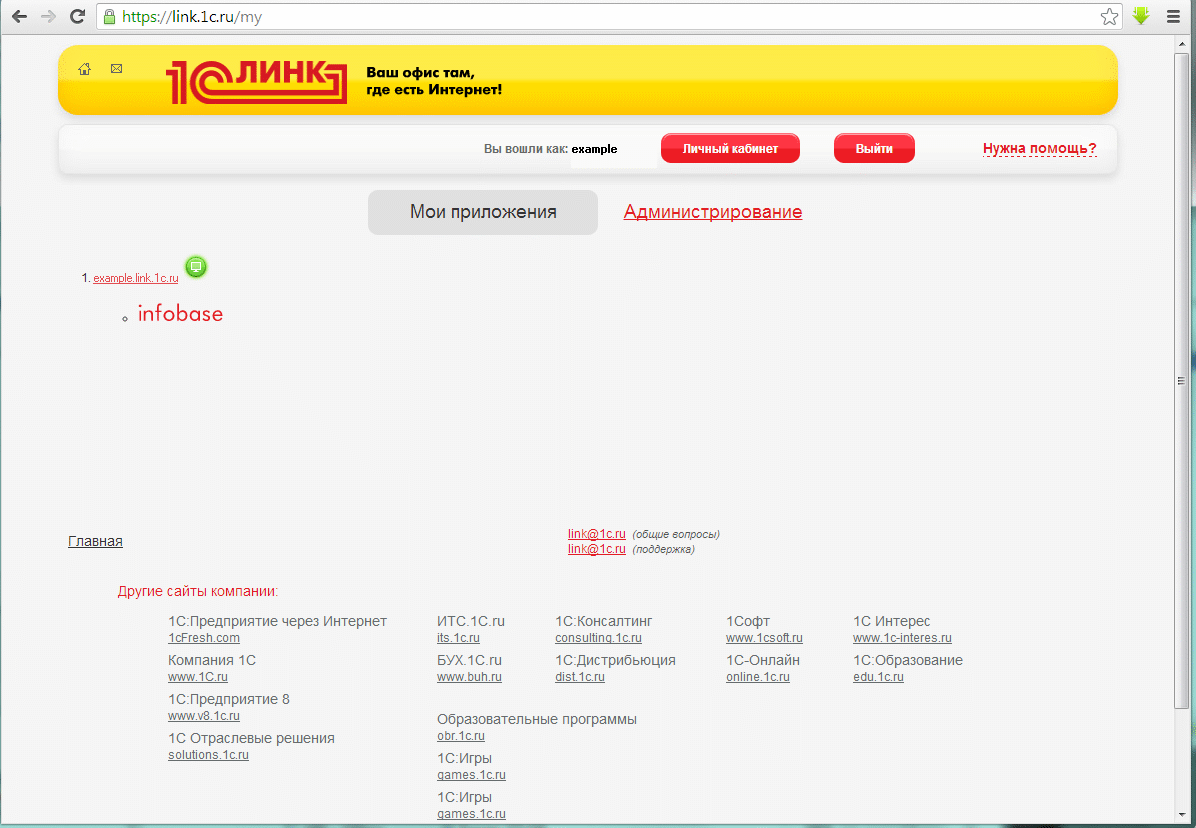This screenshot has height=828, width=1196.
Task: Click the 1C Link logo
Action: pyautogui.click(x=256, y=82)
